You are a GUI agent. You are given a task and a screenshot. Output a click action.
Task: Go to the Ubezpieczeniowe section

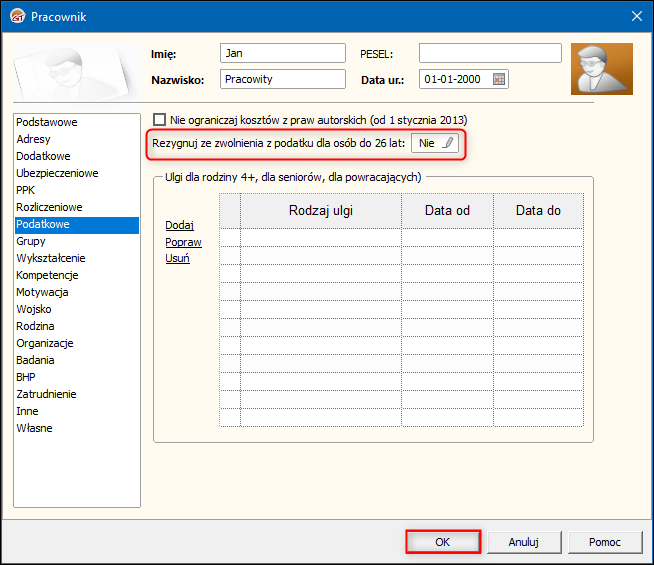coord(57,173)
